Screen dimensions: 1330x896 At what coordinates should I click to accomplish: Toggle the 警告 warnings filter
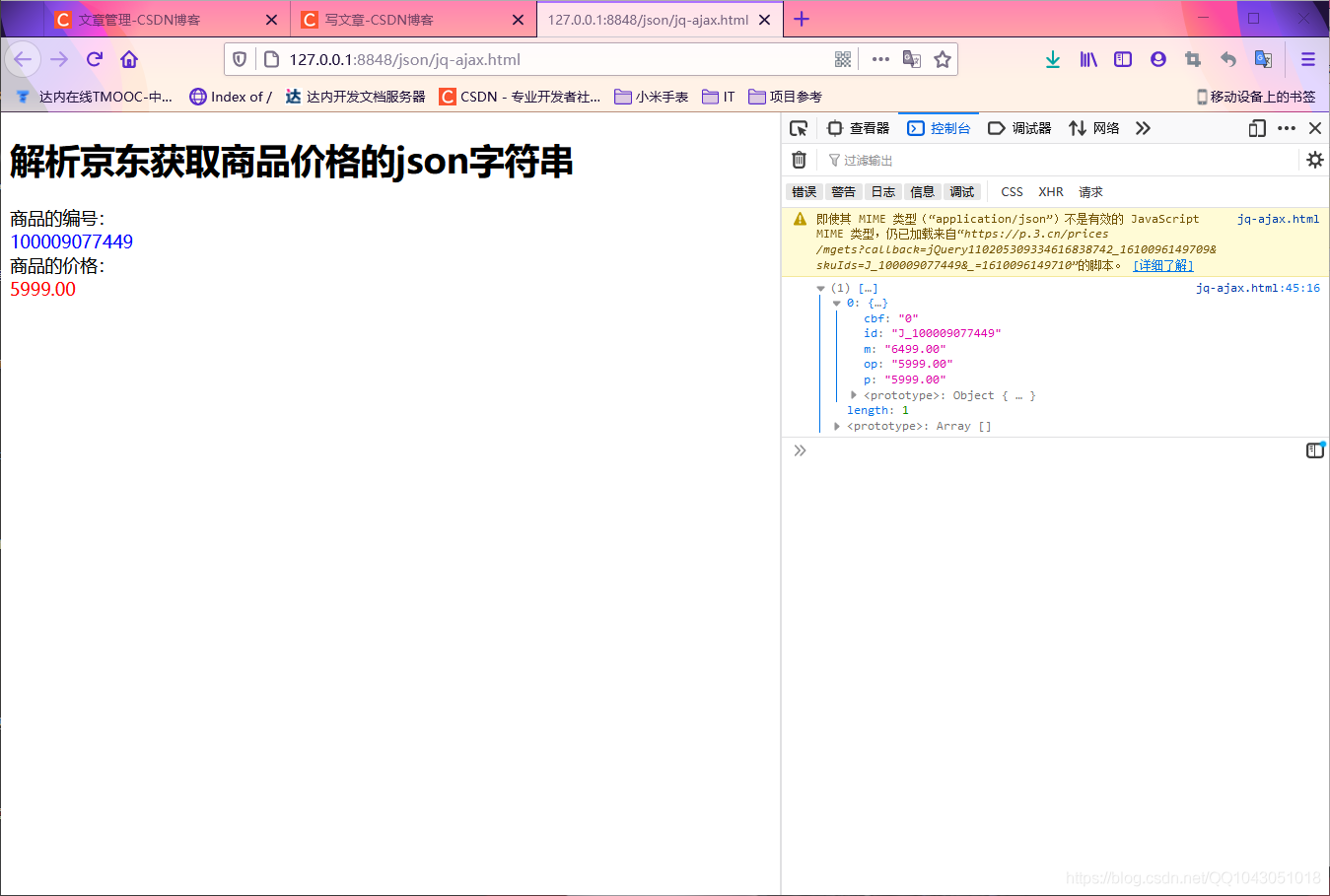point(844,192)
